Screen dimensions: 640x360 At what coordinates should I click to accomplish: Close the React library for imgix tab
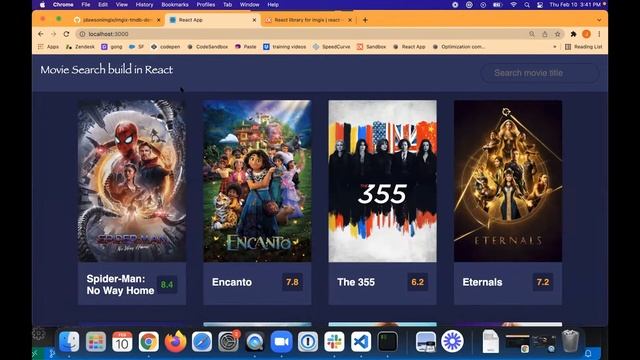(350, 20)
